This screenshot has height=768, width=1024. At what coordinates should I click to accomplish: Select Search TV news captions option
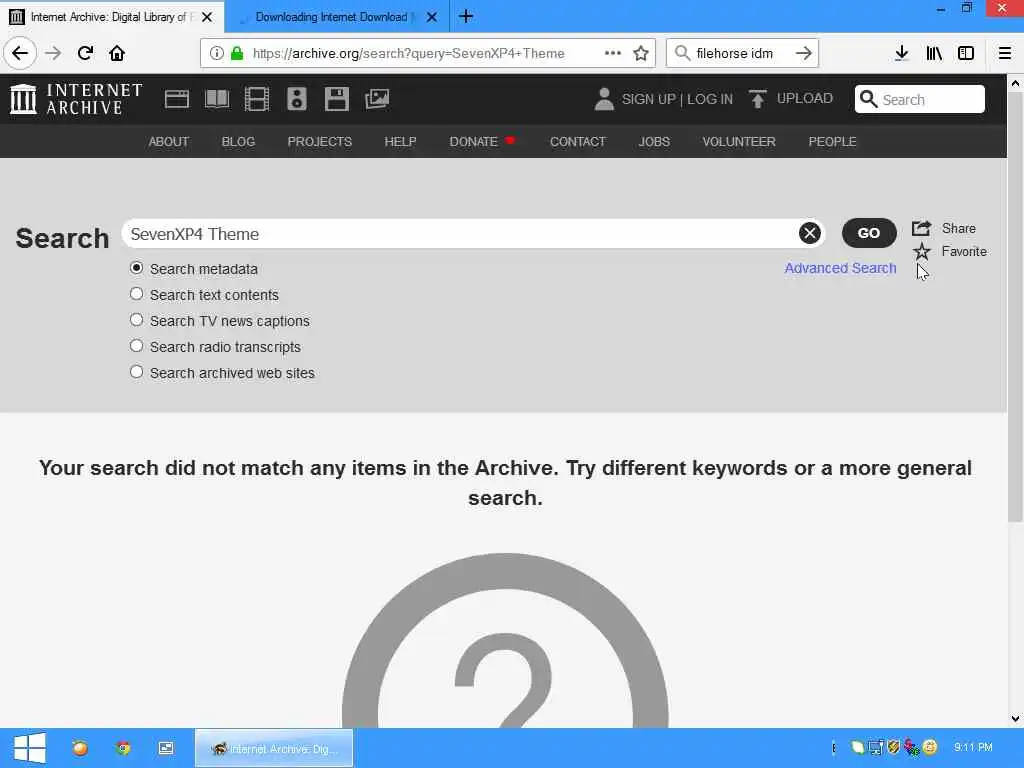[136, 320]
